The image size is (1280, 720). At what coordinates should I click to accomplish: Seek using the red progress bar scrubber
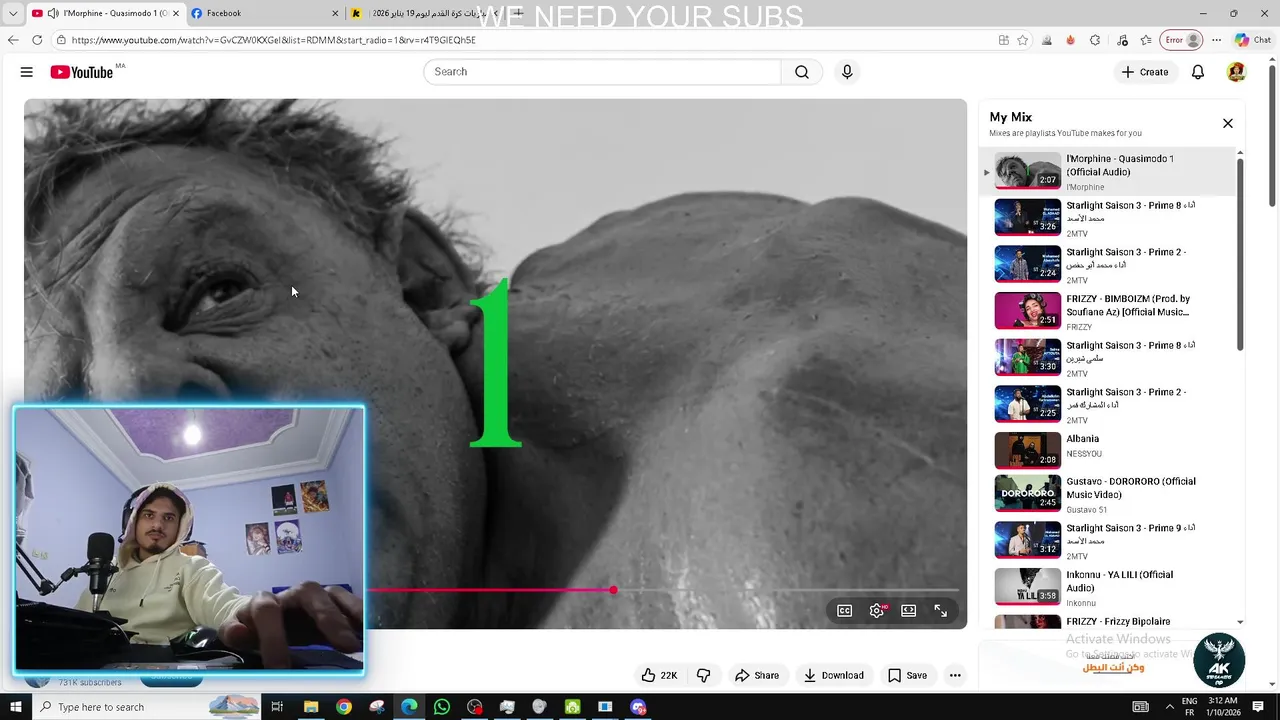[x=613, y=590]
